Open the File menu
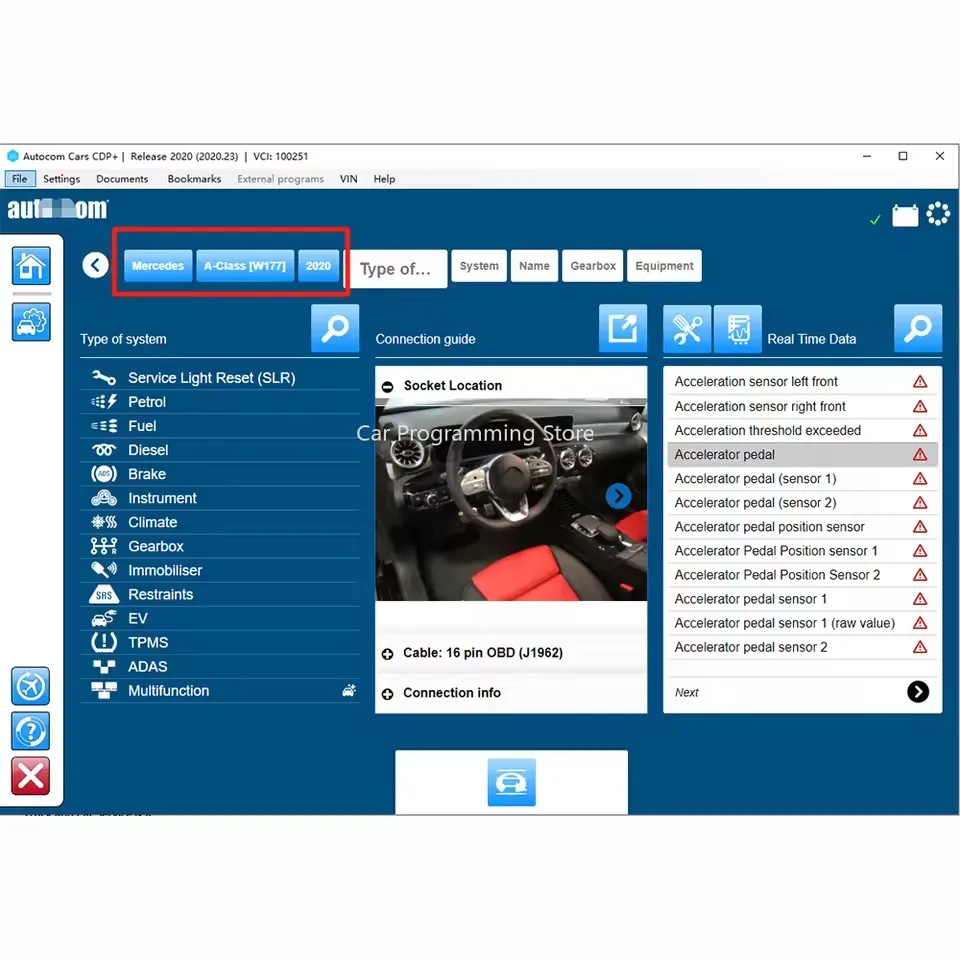Image resolution: width=960 pixels, height=960 pixels. [19, 178]
